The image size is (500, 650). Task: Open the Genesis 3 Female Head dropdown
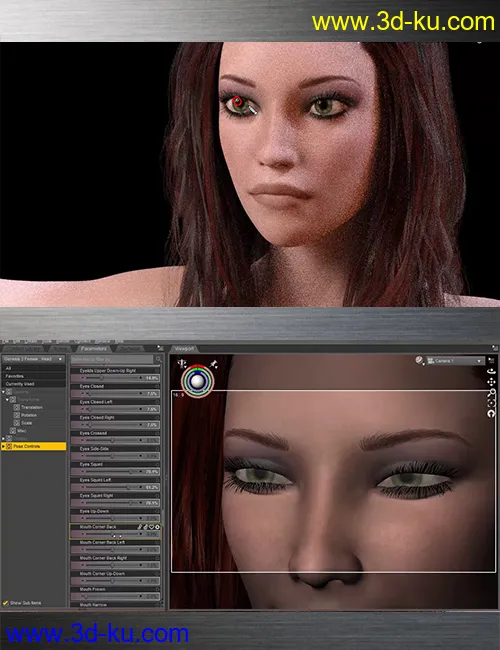(34, 359)
